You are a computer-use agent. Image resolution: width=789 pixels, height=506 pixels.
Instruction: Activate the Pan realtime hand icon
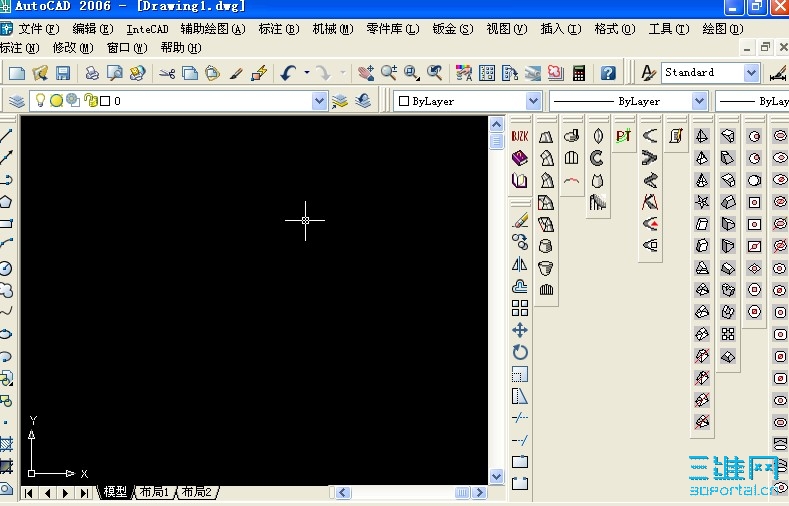pyautogui.click(x=366, y=73)
